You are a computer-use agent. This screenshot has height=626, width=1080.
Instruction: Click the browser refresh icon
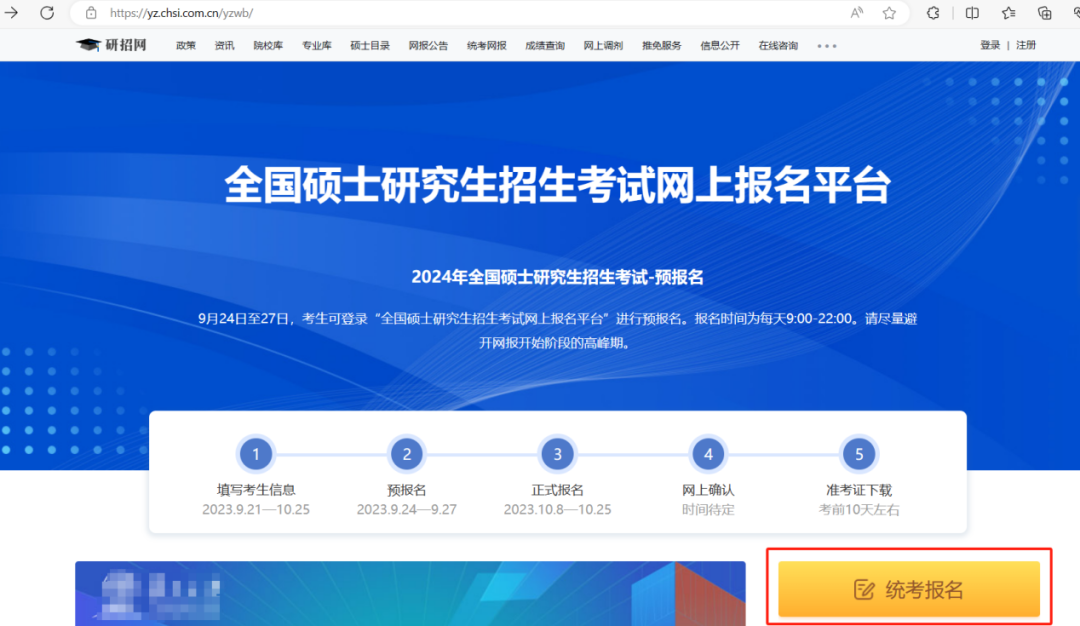(x=47, y=13)
